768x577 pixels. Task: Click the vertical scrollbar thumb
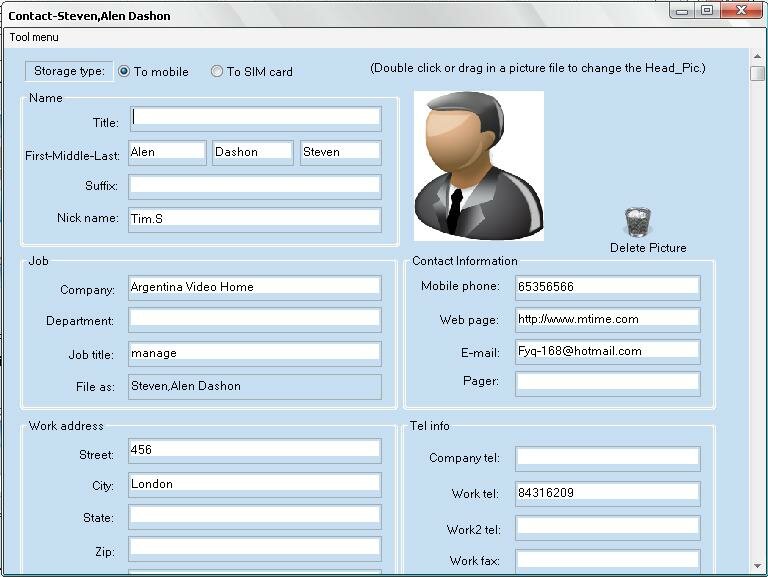pos(758,73)
